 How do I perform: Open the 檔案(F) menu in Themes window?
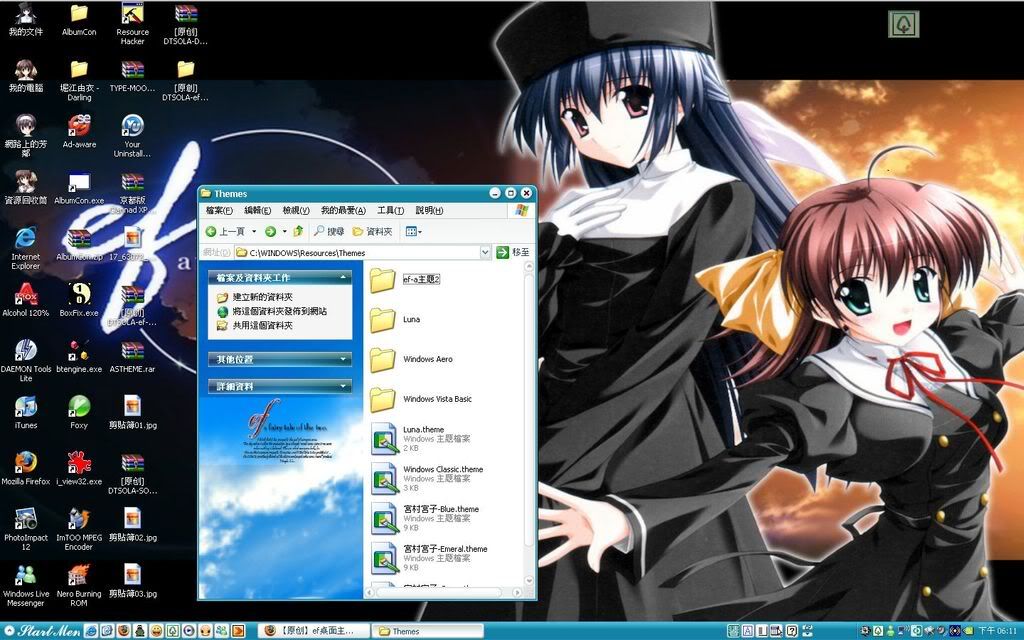(219, 210)
